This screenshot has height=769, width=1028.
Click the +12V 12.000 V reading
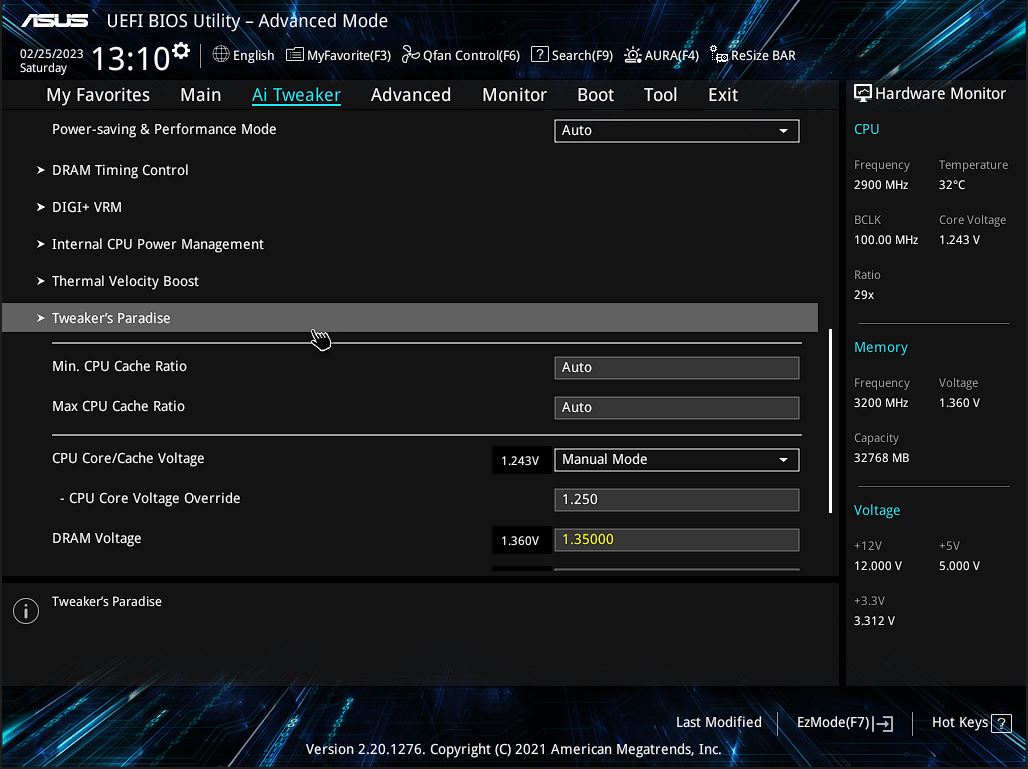point(877,566)
